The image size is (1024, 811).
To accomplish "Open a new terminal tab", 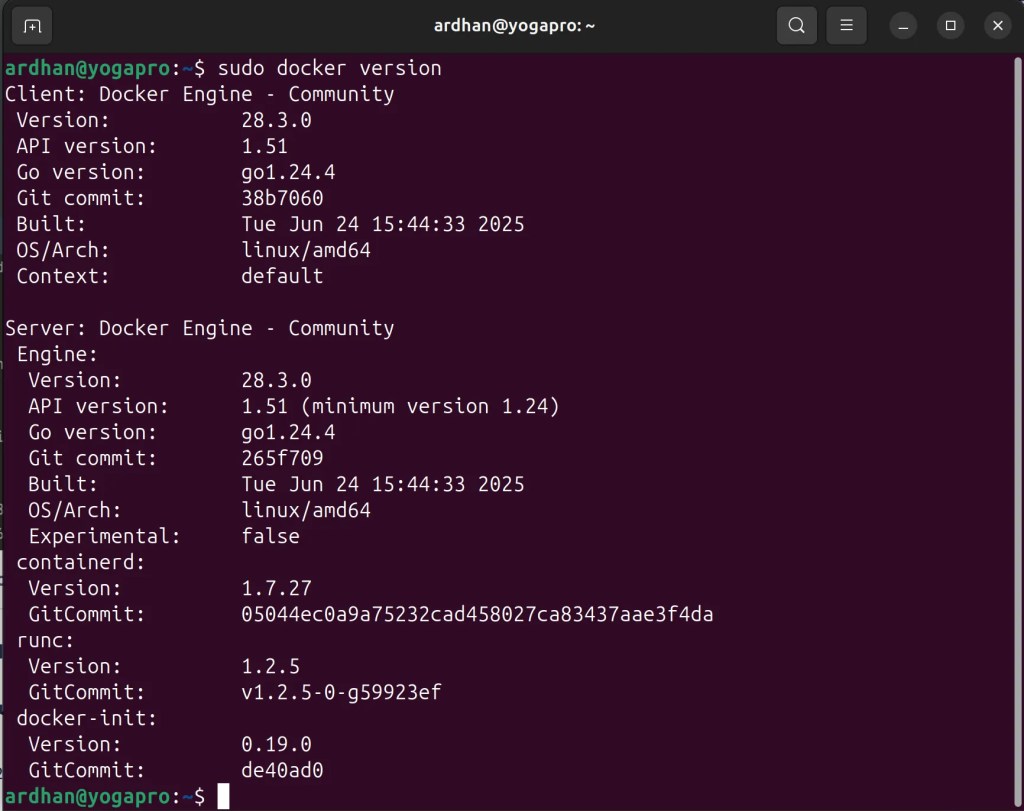I will [x=32, y=26].
